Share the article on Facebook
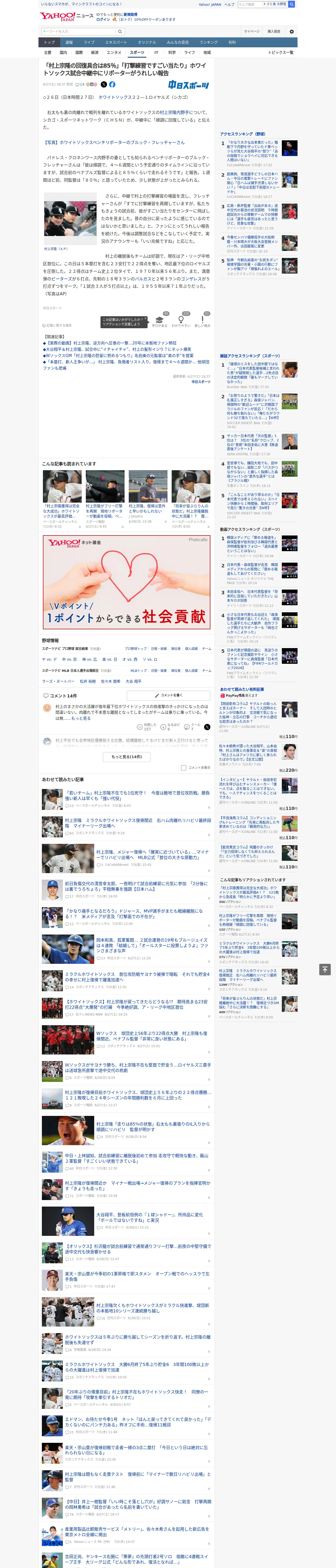Image resolution: width=336 pixels, height=1568 pixels. pyautogui.click(x=112, y=85)
